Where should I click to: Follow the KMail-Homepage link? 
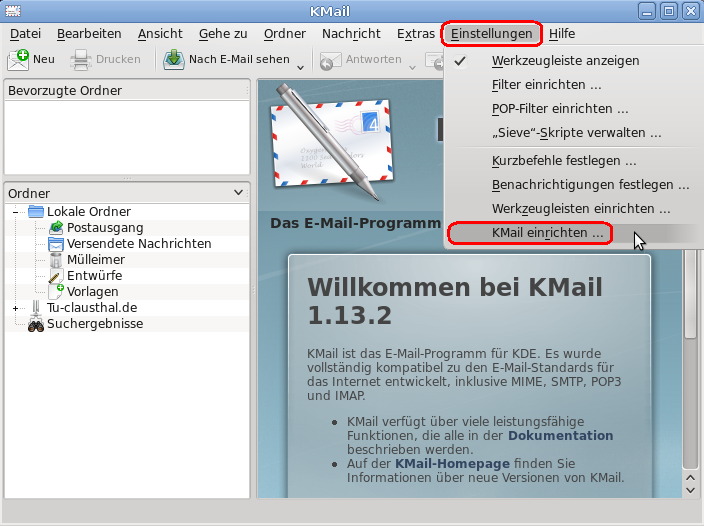click(x=452, y=463)
